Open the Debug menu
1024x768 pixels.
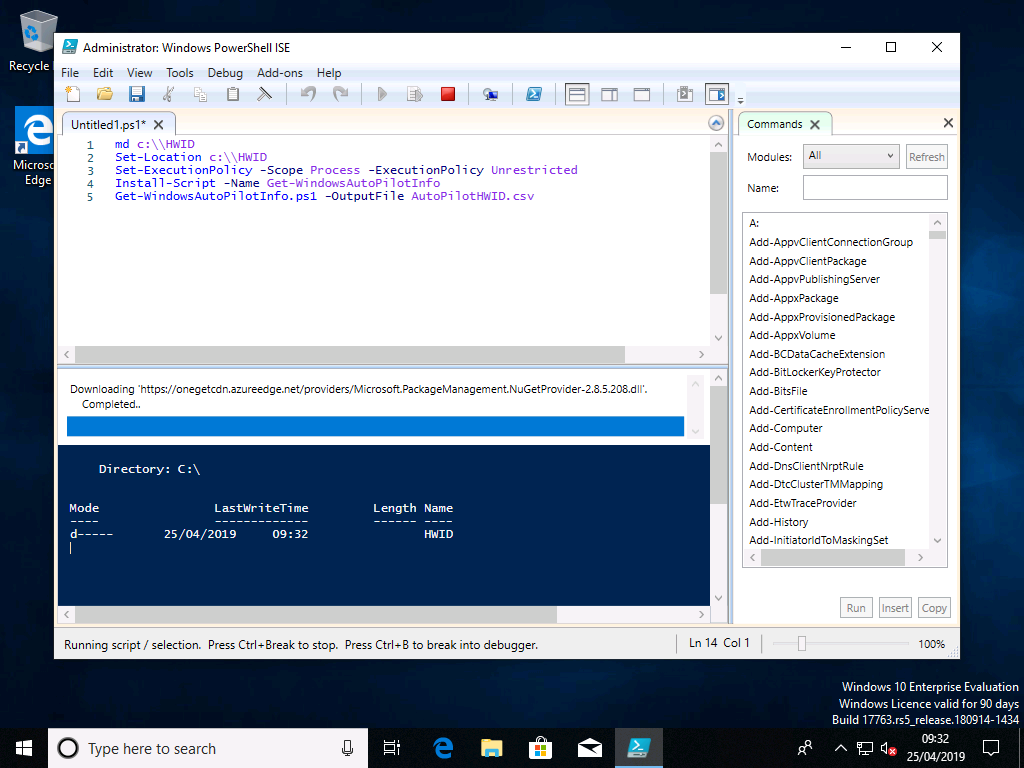(225, 72)
